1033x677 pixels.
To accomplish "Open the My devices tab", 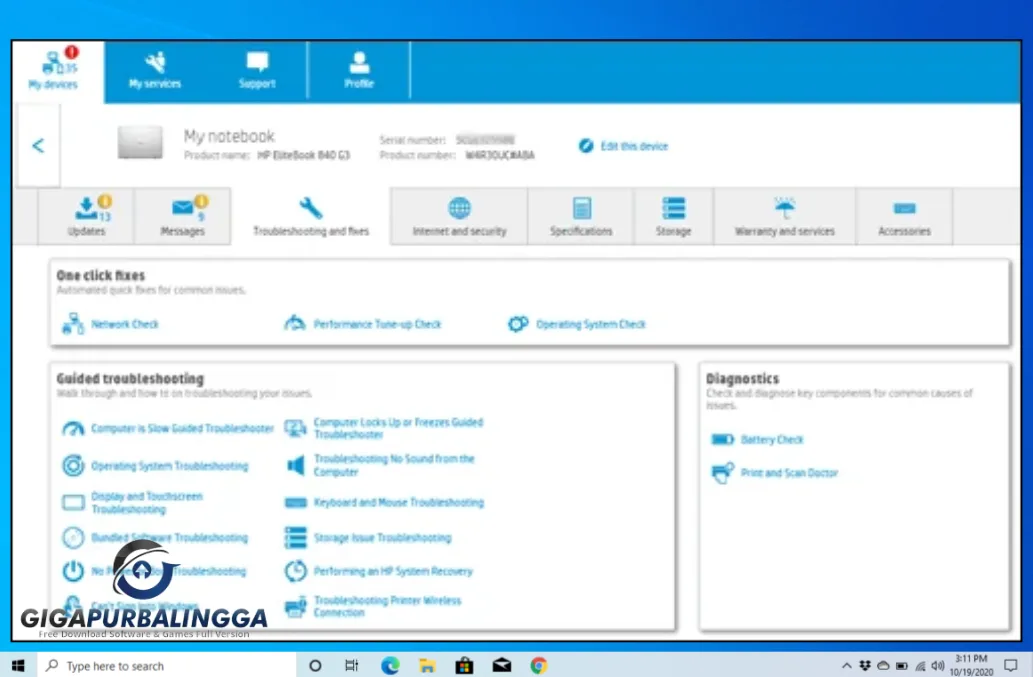I will (x=58, y=71).
